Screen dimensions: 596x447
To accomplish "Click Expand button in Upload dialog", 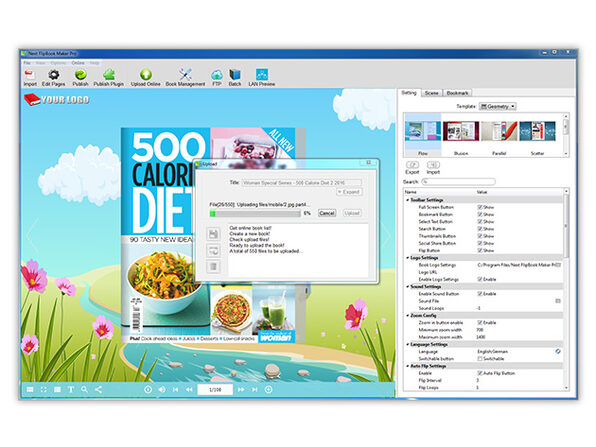I will pos(349,192).
